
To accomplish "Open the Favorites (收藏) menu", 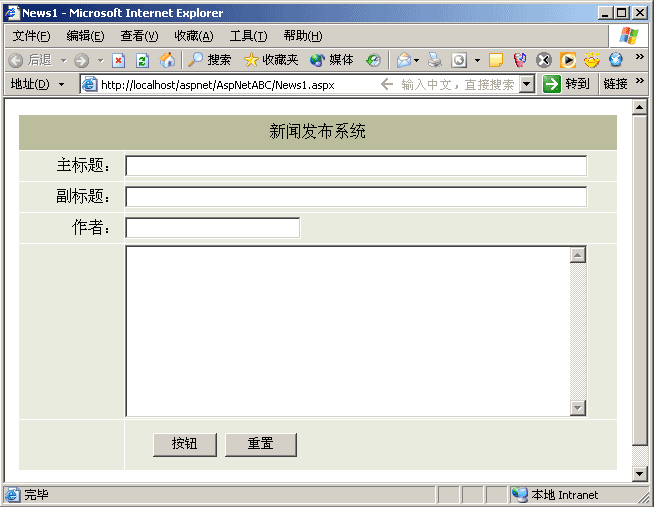I will [194, 36].
